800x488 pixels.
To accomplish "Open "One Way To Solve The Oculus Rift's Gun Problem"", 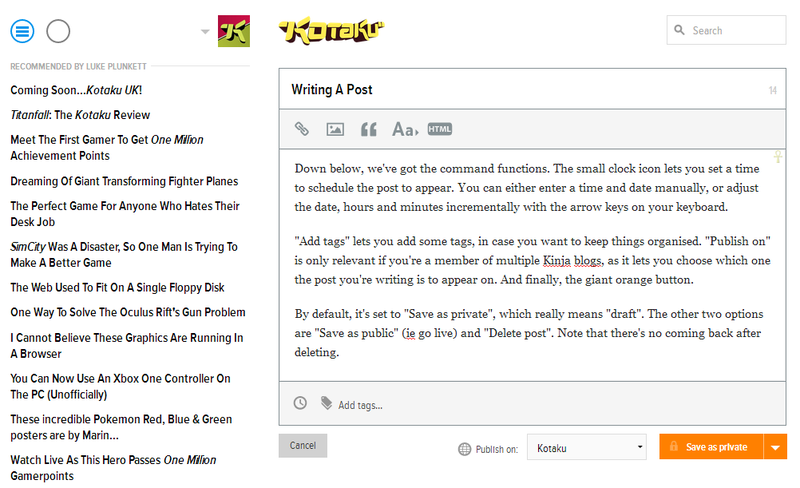I will [x=128, y=312].
